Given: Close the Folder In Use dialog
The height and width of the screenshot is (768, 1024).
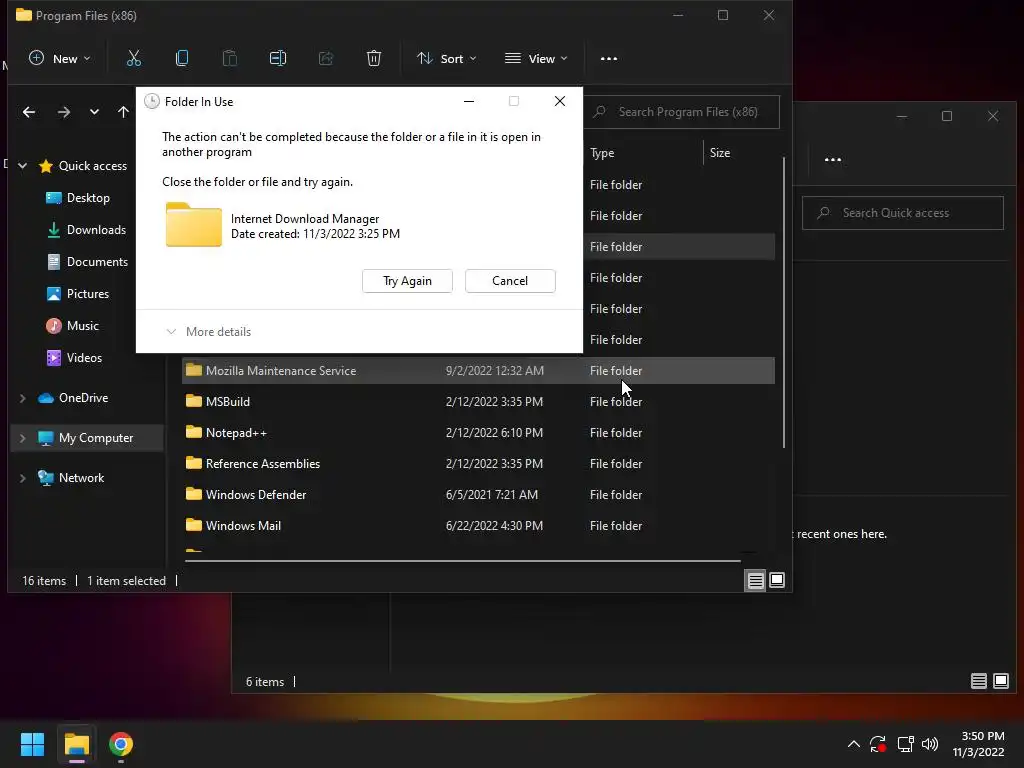Looking at the screenshot, I should pyautogui.click(x=560, y=101).
